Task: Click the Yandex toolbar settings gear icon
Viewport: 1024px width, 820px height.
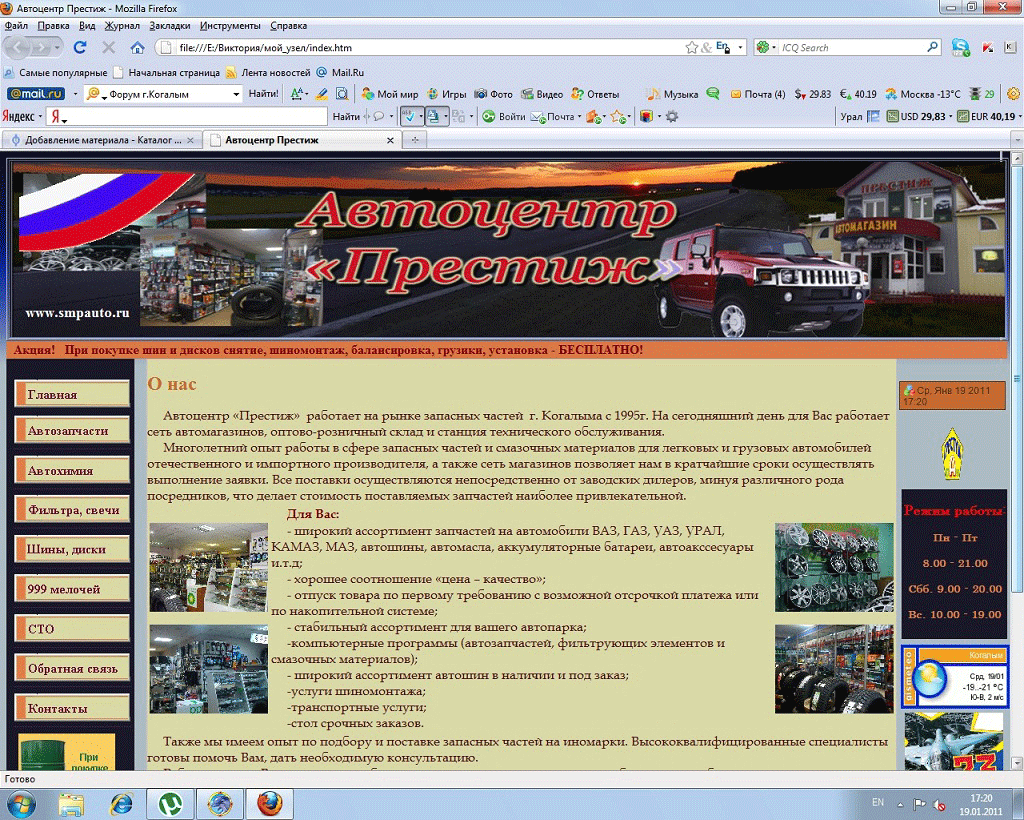Action: click(x=672, y=116)
